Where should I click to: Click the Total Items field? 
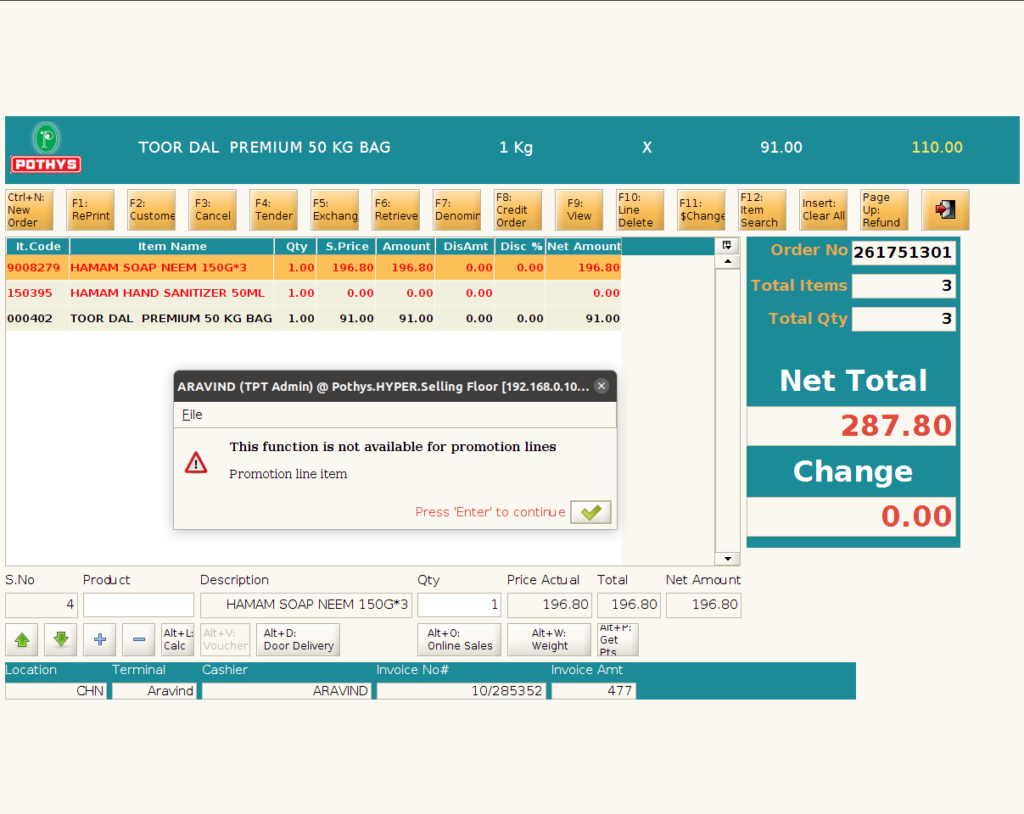[904, 286]
